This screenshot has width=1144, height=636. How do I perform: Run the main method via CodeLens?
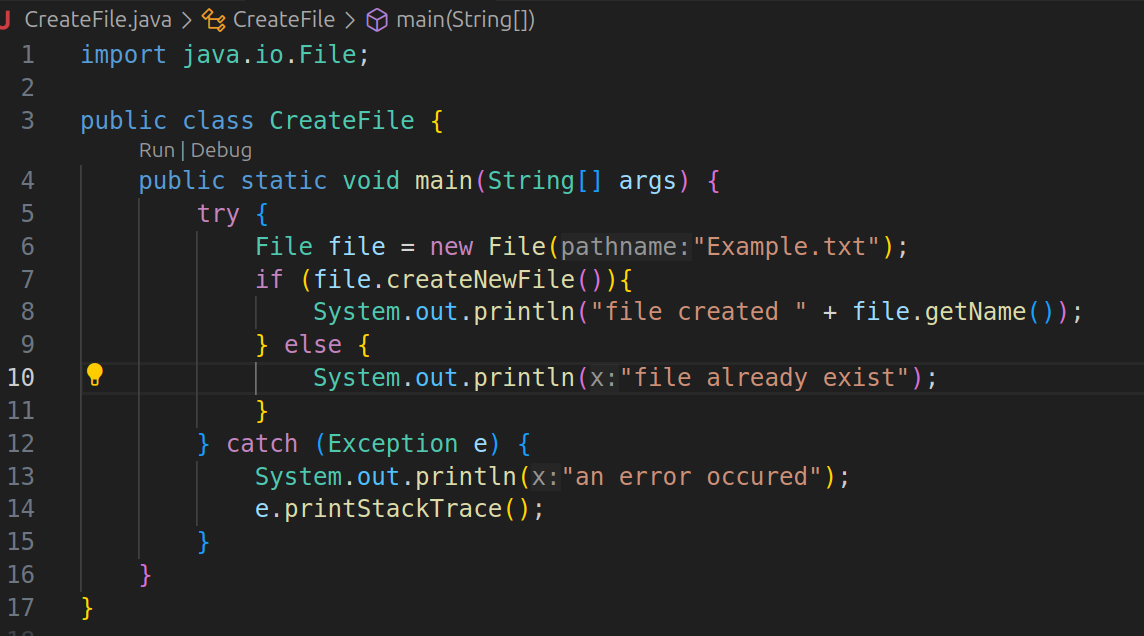pos(156,150)
